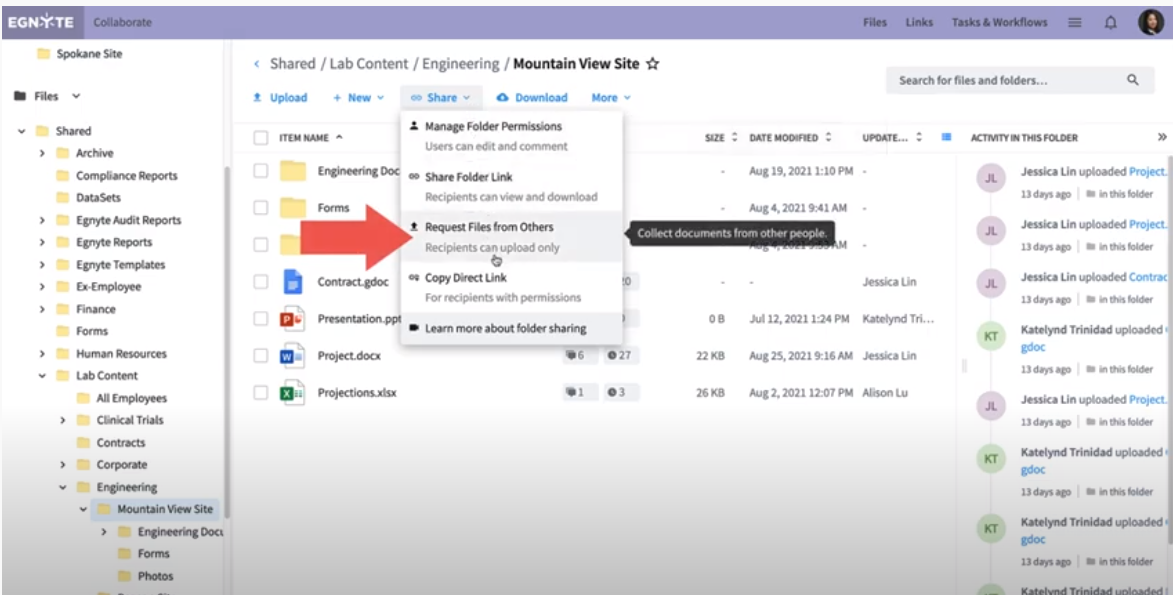Open the More dropdown in toolbar

(610, 98)
